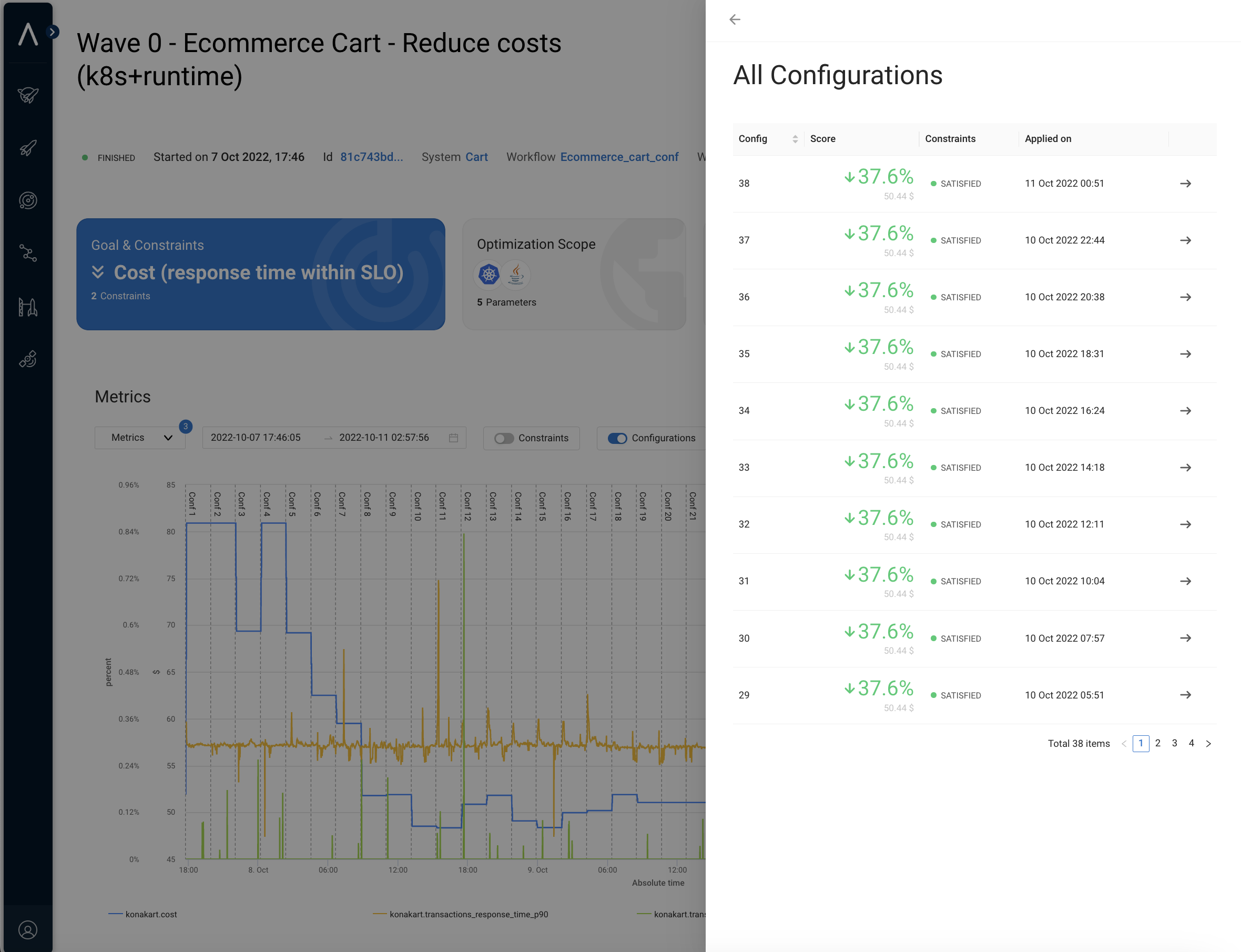Click the start date field 2022-10-07 17:46:05
Image resolution: width=1241 pixels, height=952 pixels.
pos(256,438)
